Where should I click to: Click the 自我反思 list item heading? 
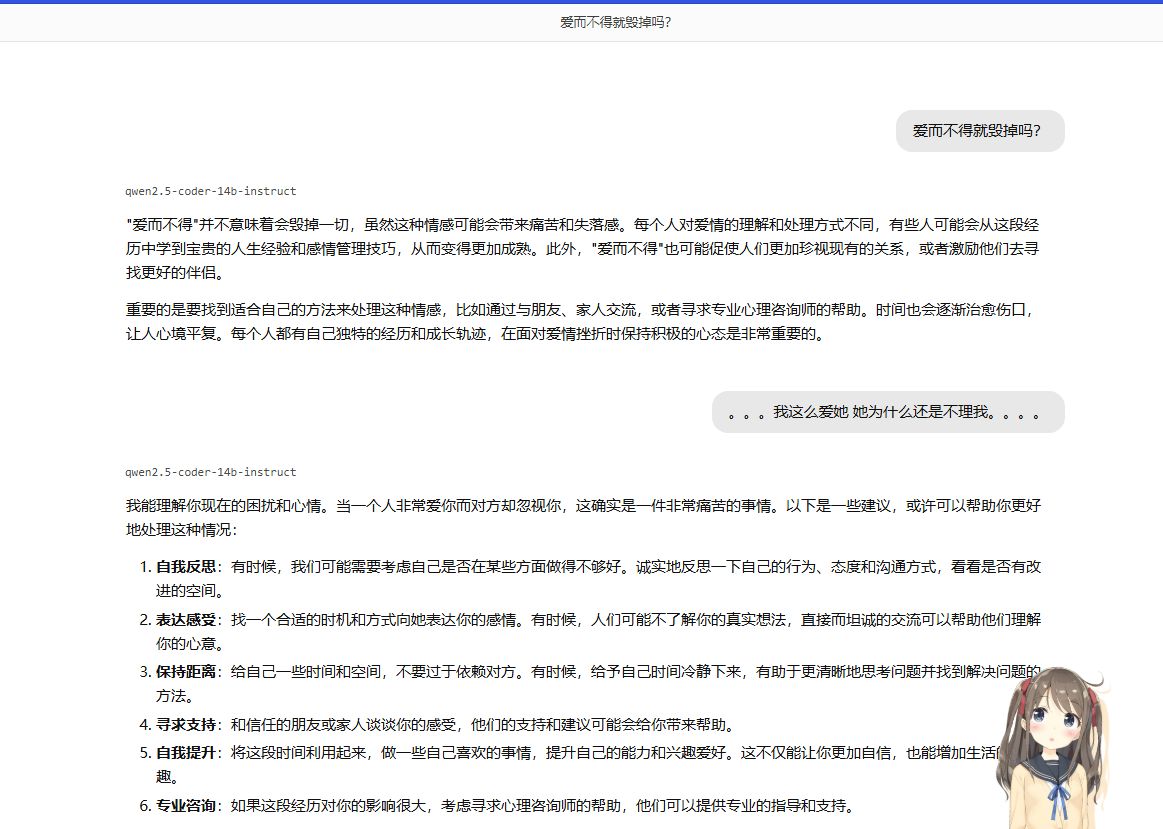186,567
